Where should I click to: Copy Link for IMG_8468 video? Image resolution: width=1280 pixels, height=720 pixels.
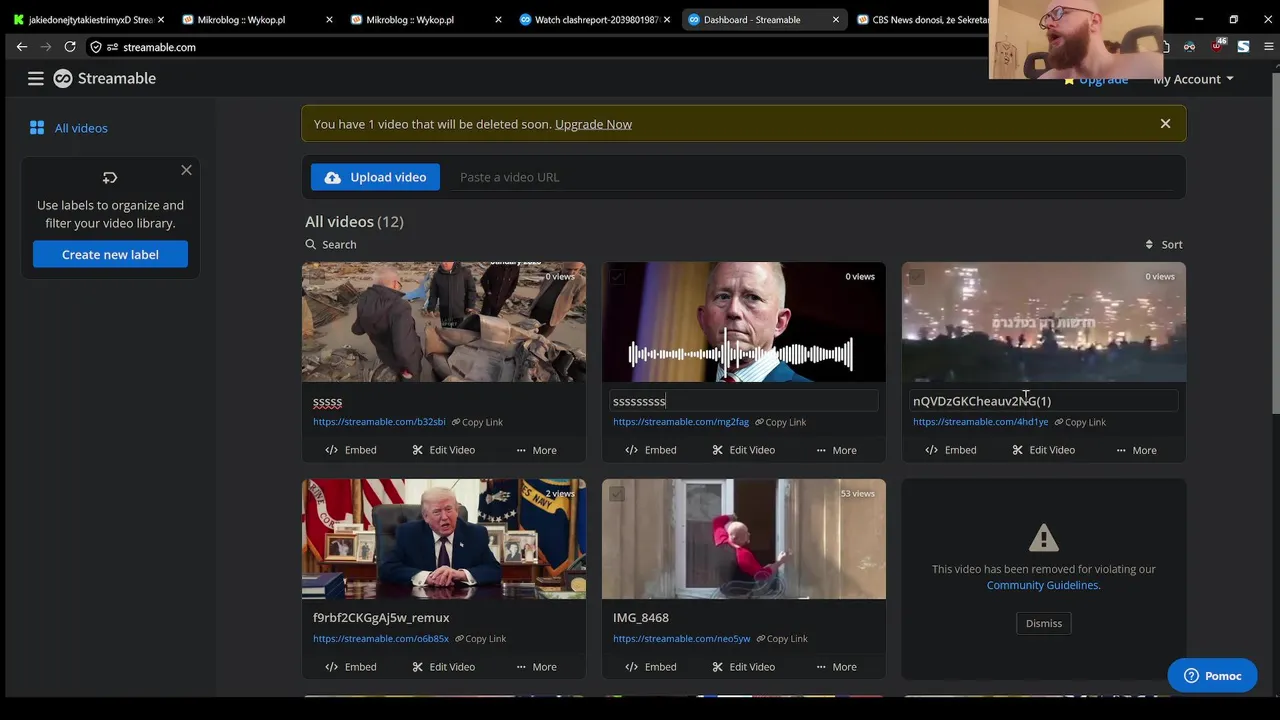pyautogui.click(x=782, y=639)
